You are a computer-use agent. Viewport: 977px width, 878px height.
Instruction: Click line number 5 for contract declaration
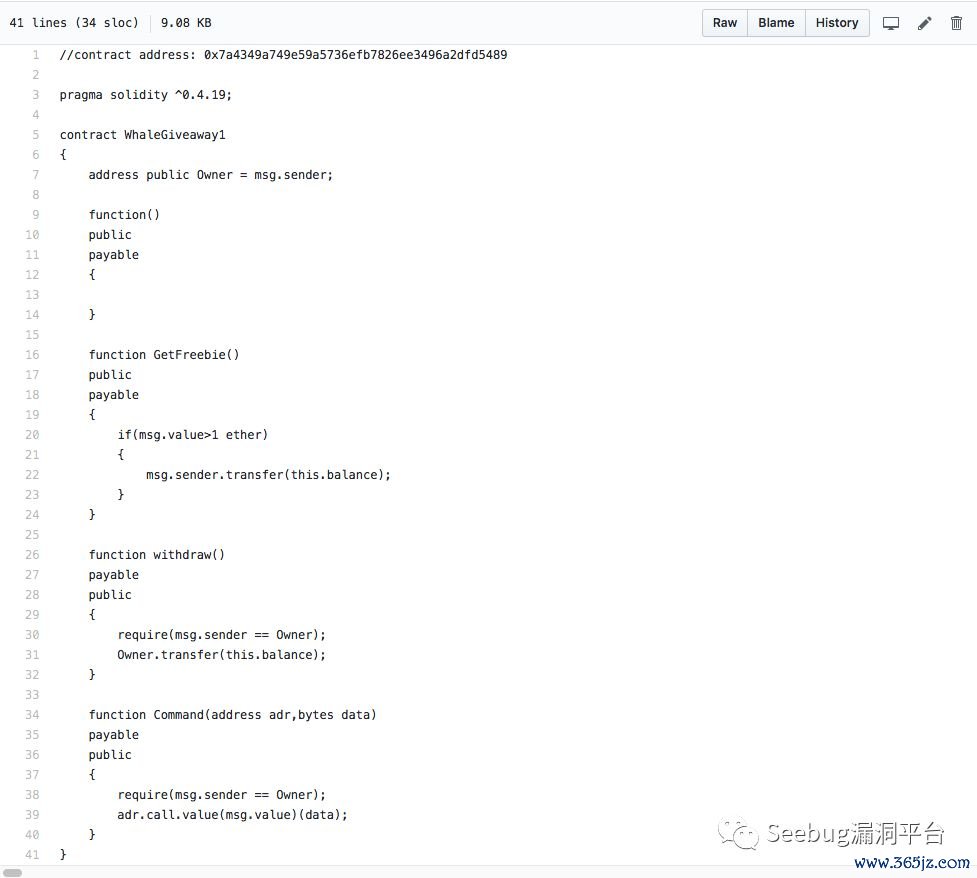tap(35, 135)
